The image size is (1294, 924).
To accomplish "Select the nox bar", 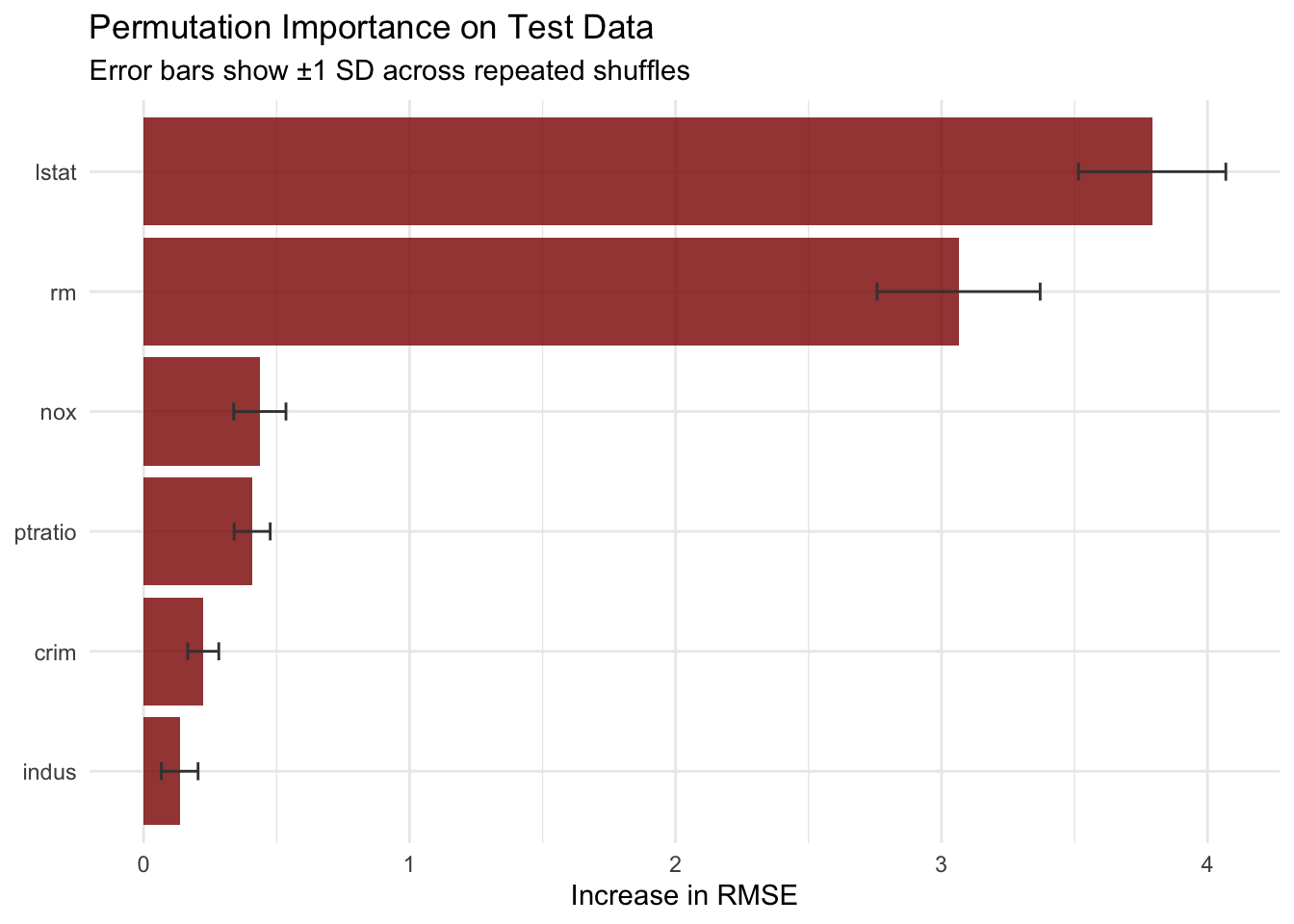I will (x=201, y=412).
